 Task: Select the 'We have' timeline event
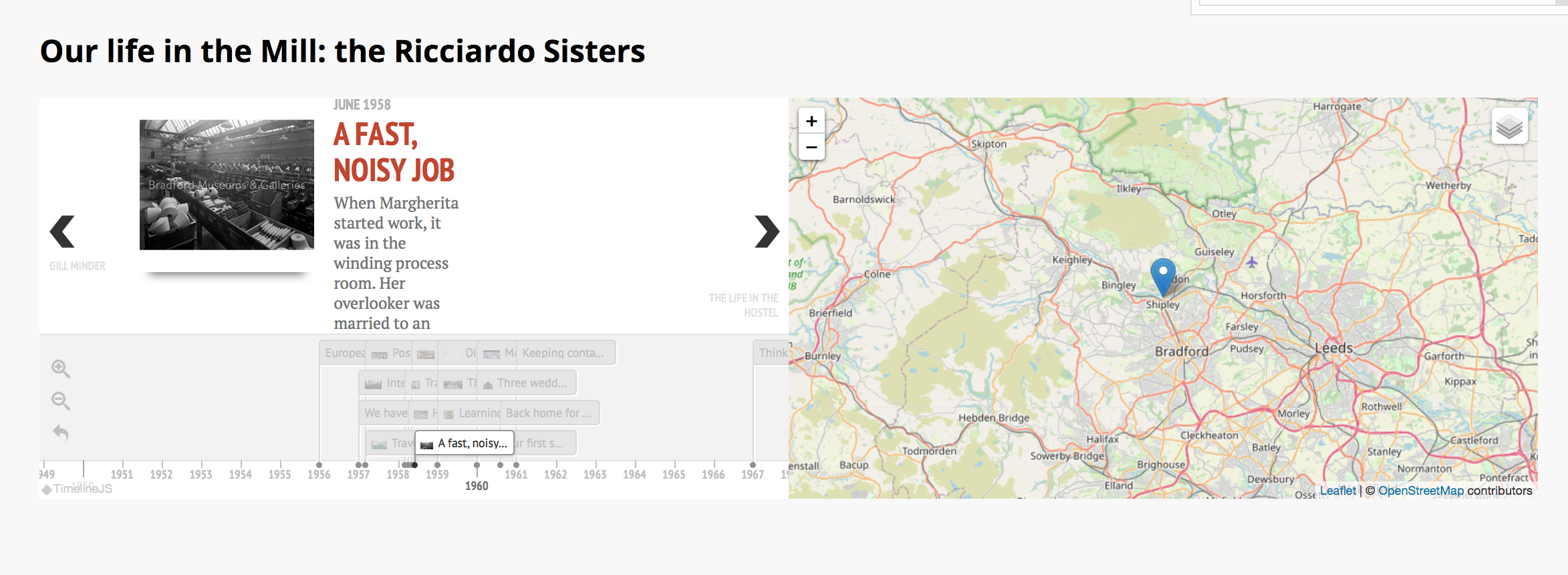point(385,413)
